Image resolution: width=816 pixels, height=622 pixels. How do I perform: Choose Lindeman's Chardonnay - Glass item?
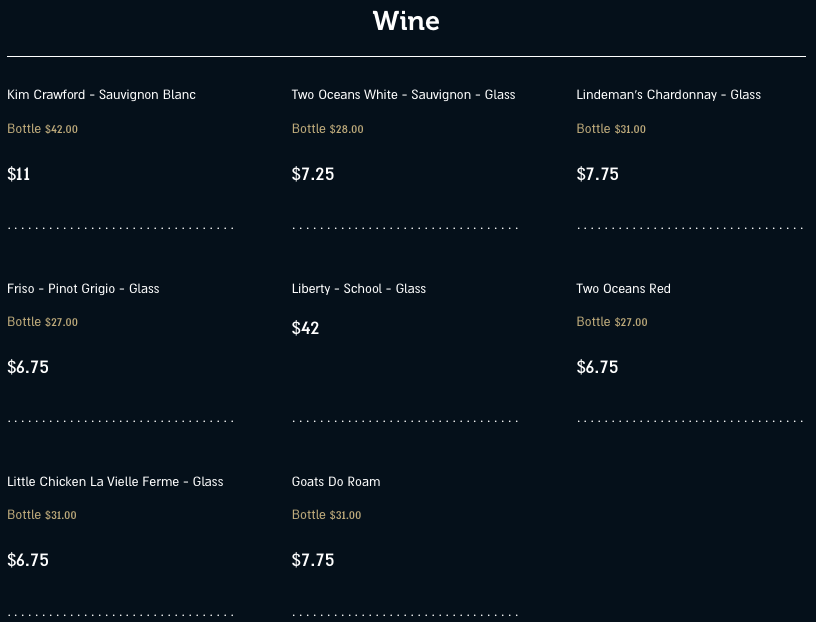coord(668,95)
